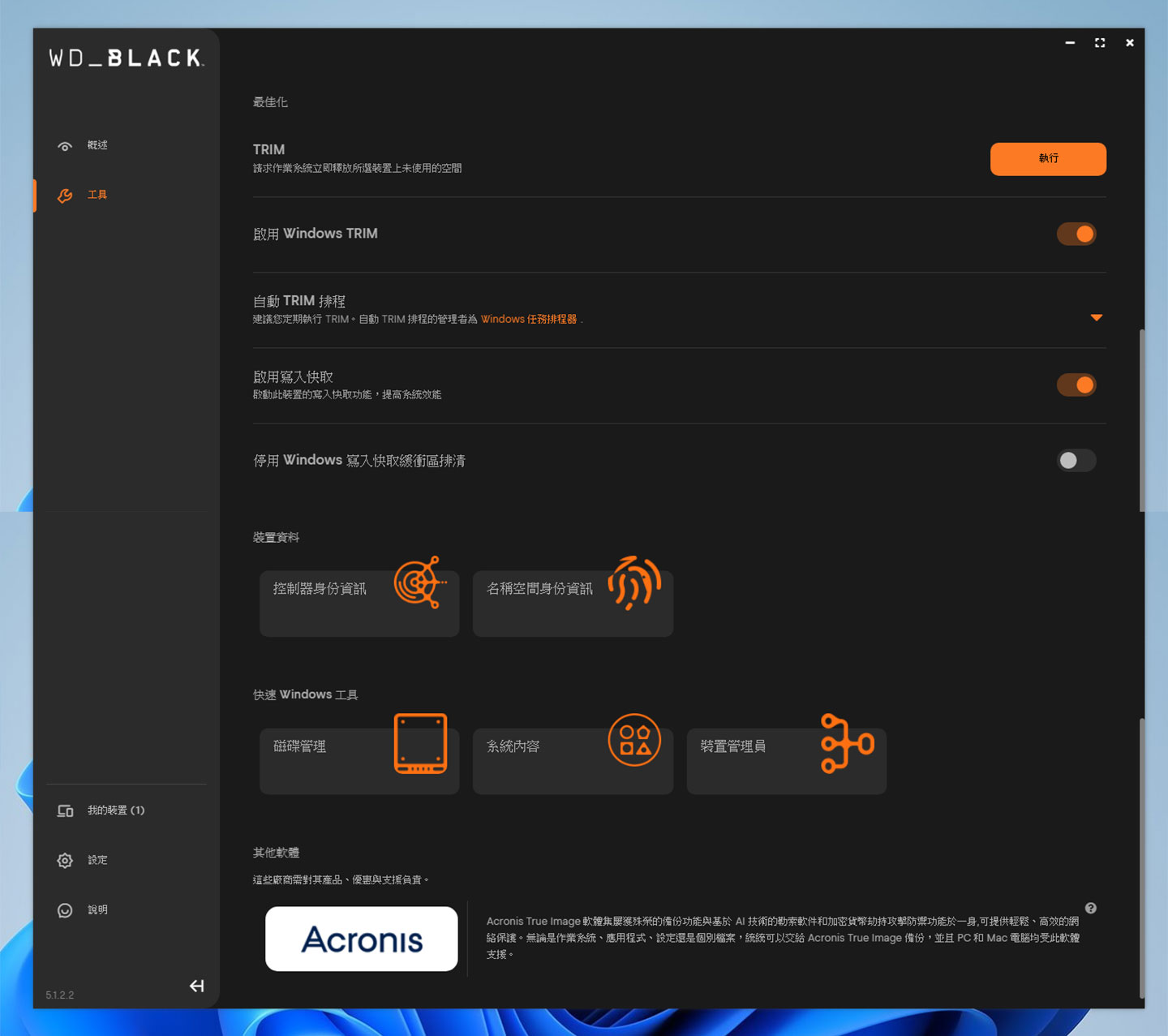Click the WD_BLACK logo
Viewport: 1168px width, 1036px height.
coord(126,58)
